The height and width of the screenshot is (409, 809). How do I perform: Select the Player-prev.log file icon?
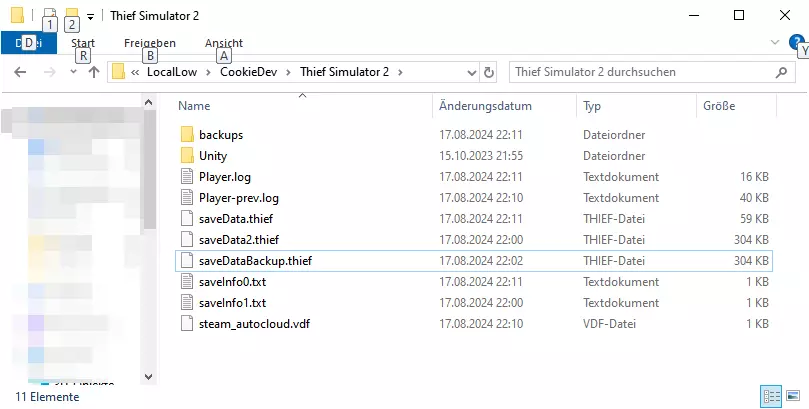187,198
